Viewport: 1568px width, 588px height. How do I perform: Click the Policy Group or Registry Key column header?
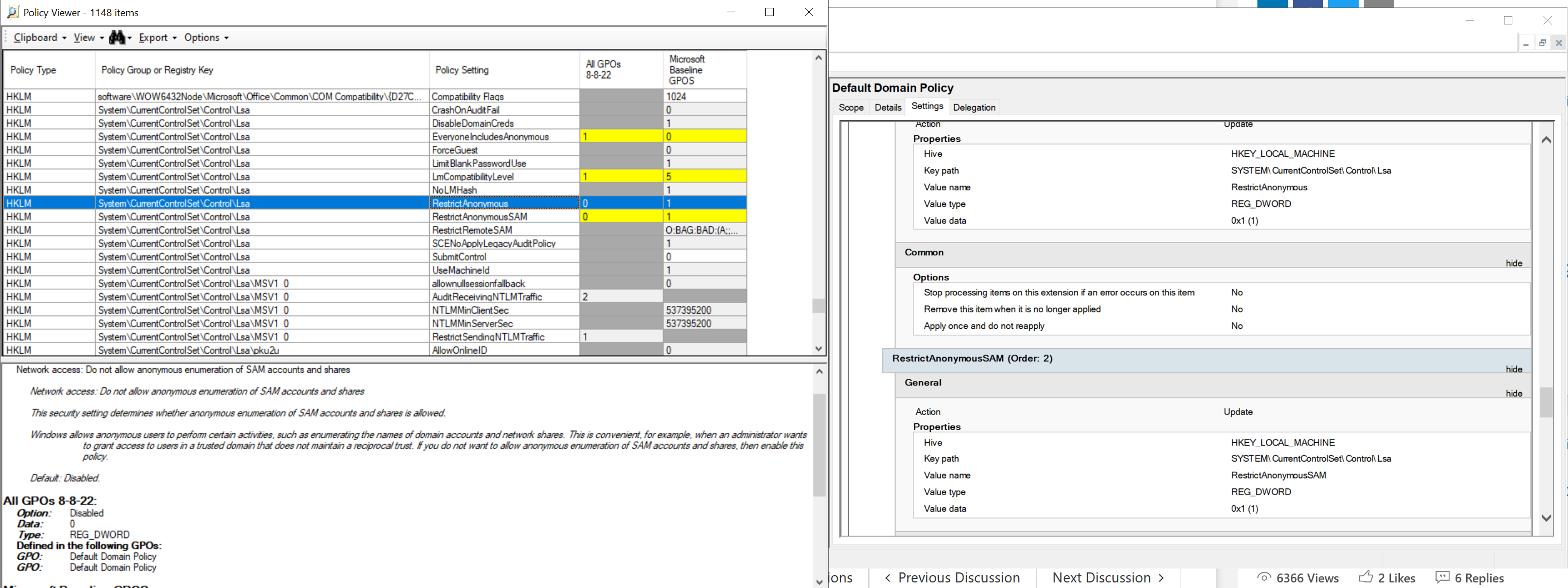(x=262, y=70)
